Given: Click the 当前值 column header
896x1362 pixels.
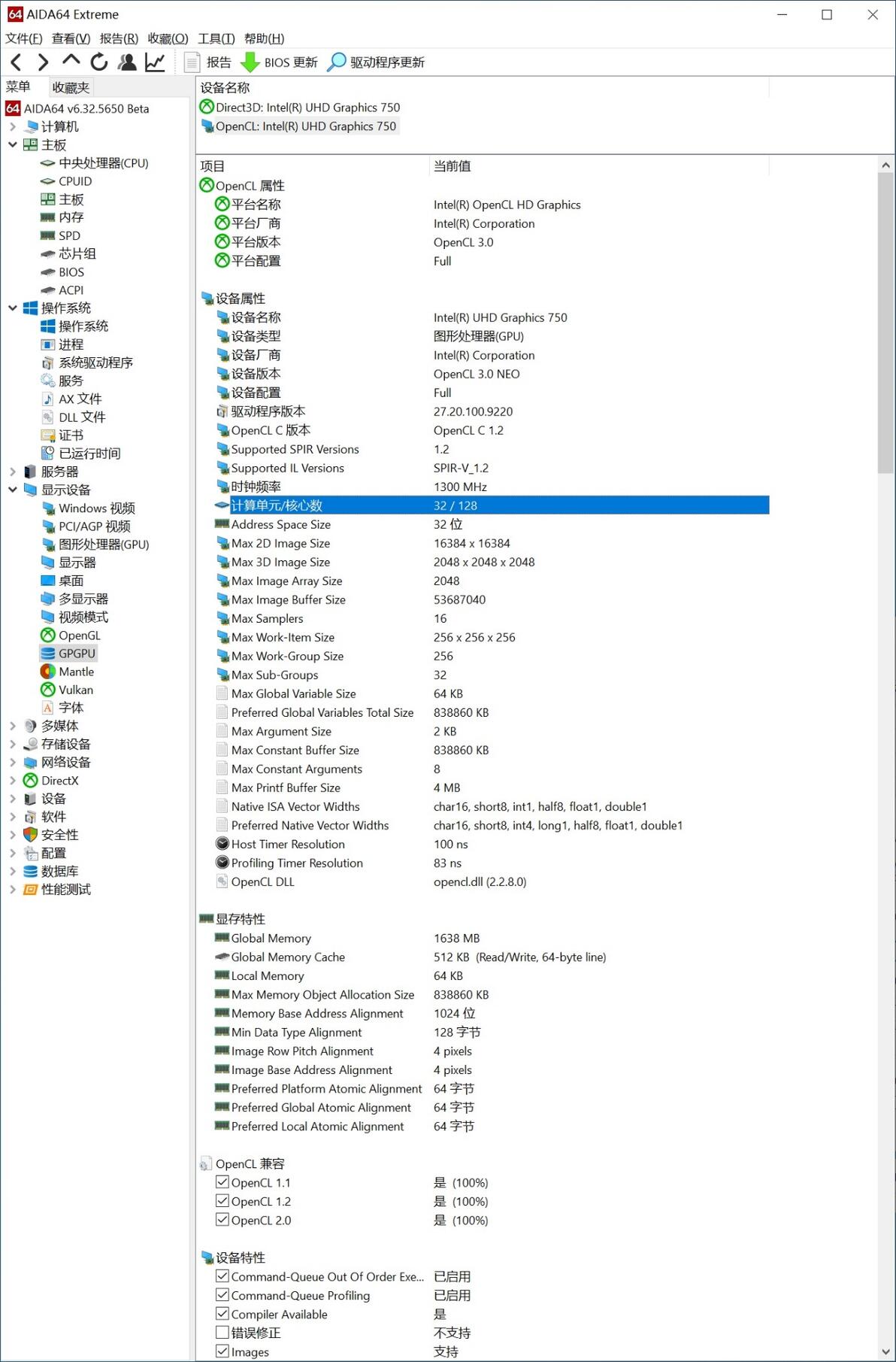Looking at the screenshot, I should pyautogui.click(x=599, y=166).
